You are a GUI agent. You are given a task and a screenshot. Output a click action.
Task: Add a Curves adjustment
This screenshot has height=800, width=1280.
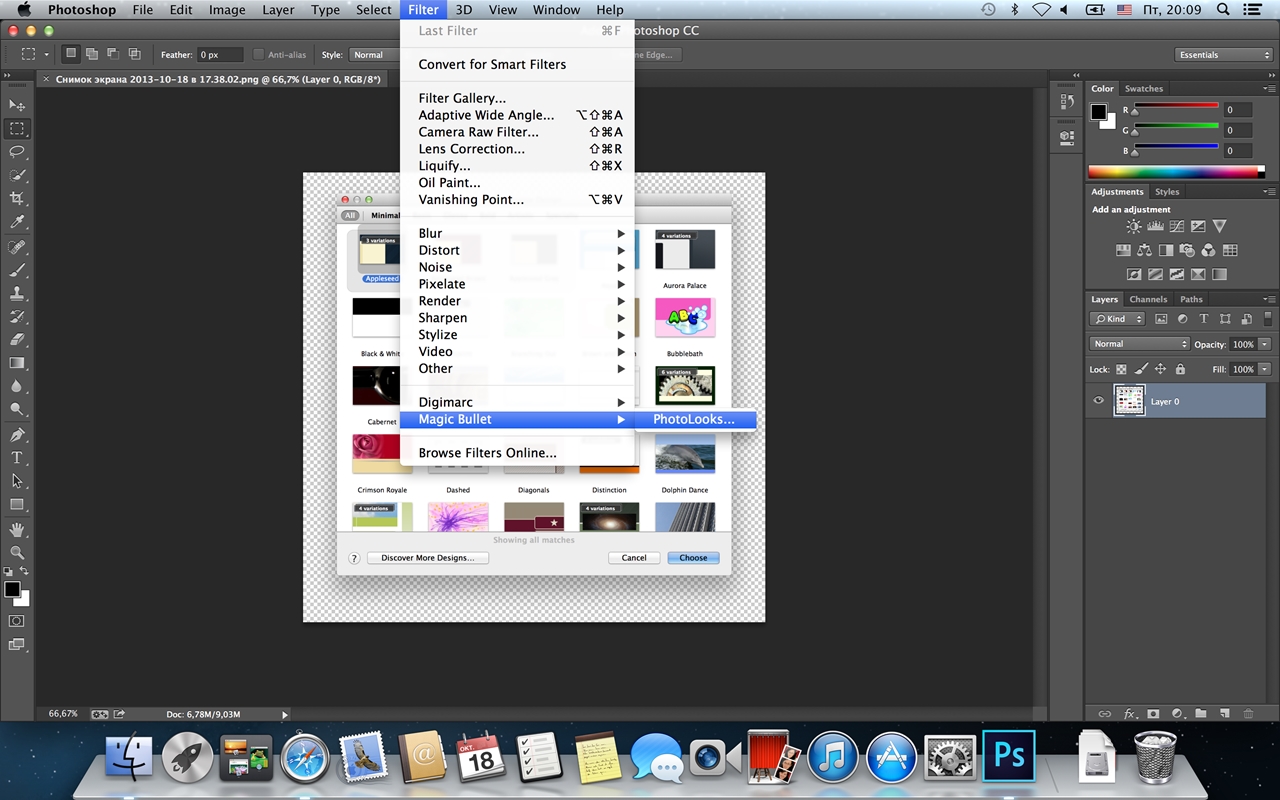point(1177,227)
